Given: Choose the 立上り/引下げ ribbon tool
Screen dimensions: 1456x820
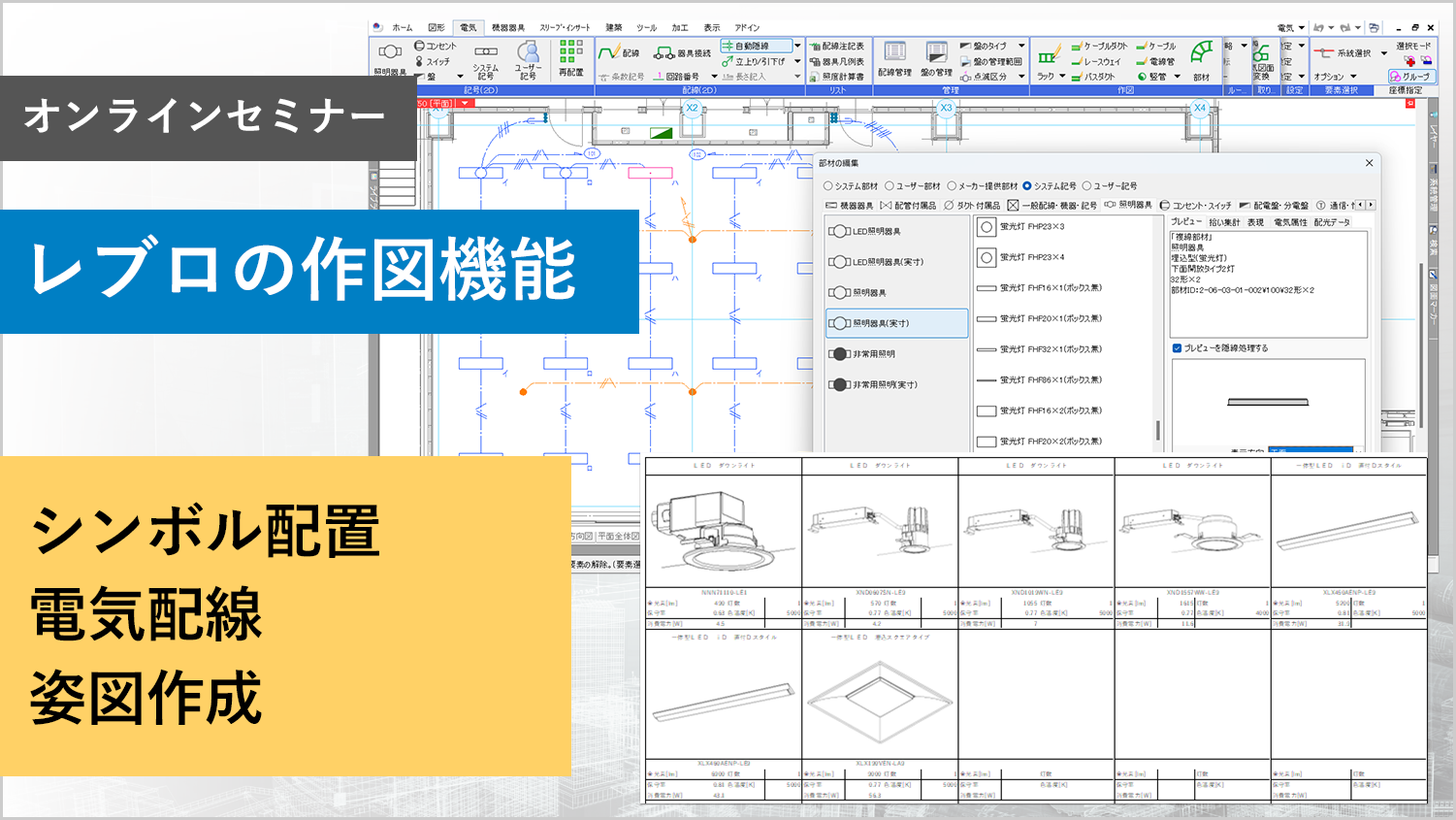Looking at the screenshot, I should [x=755, y=61].
